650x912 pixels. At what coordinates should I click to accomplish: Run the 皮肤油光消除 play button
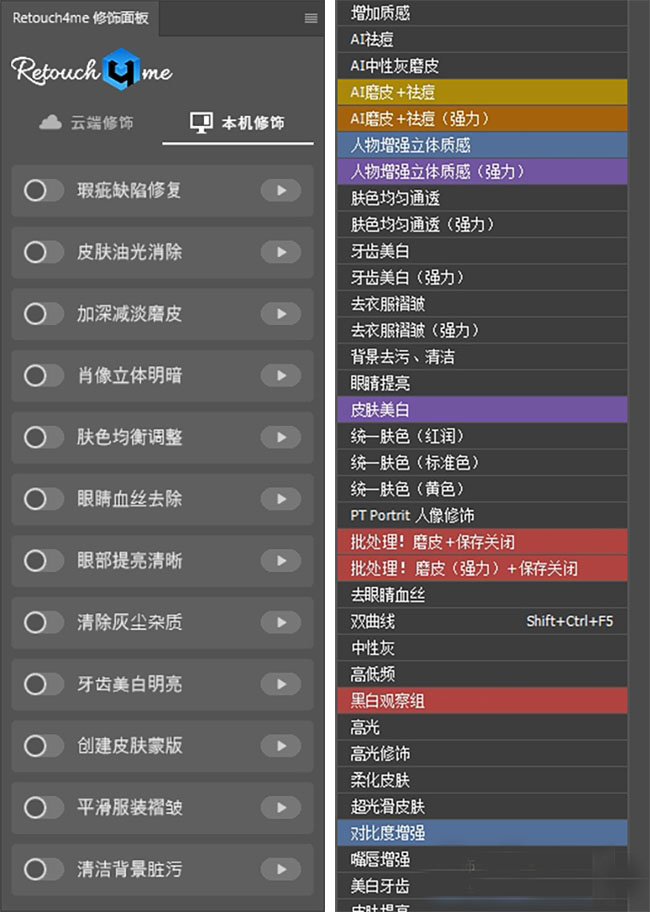click(281, 252)
